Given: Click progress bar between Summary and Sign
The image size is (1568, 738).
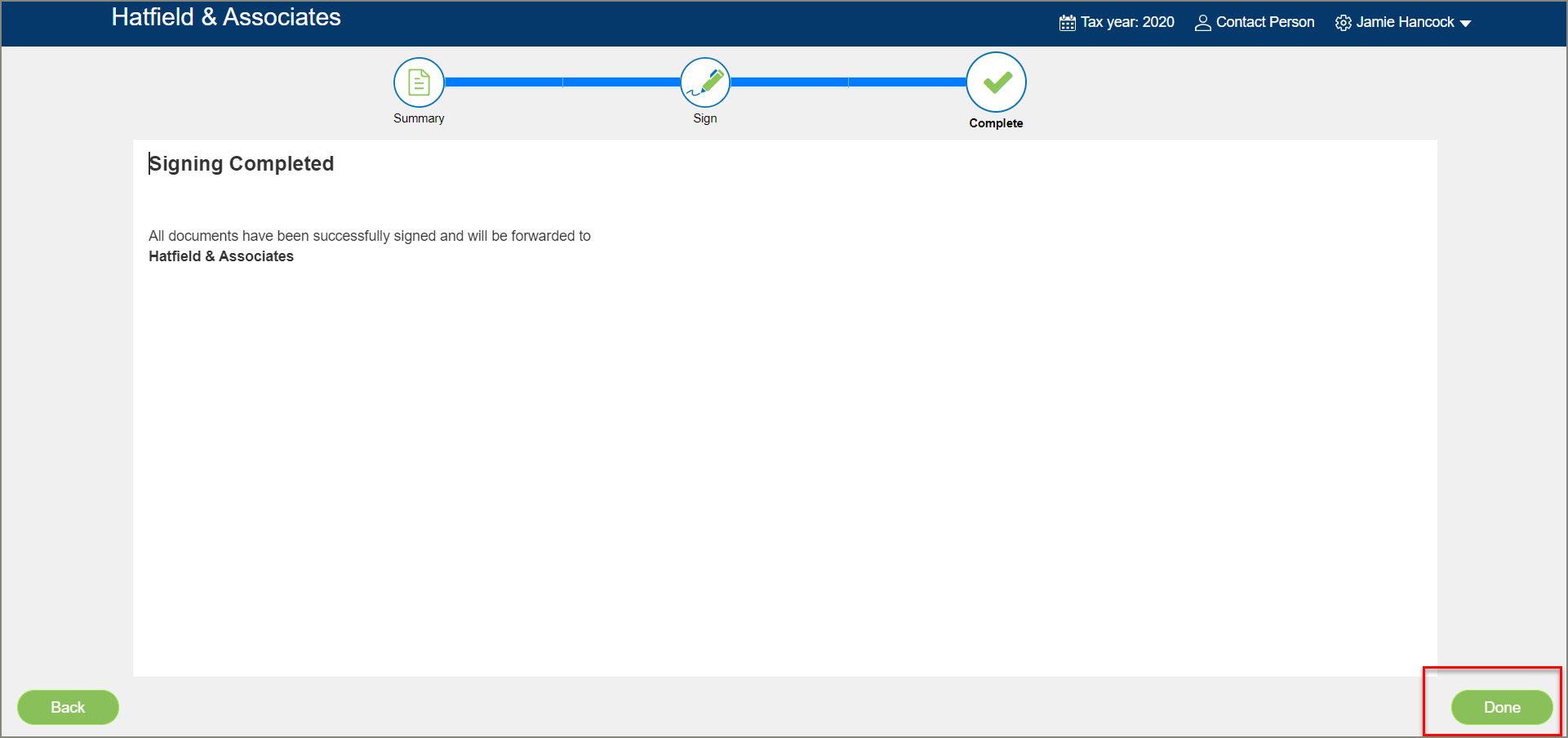Looking at the screenshot, I should pos(562,82).
